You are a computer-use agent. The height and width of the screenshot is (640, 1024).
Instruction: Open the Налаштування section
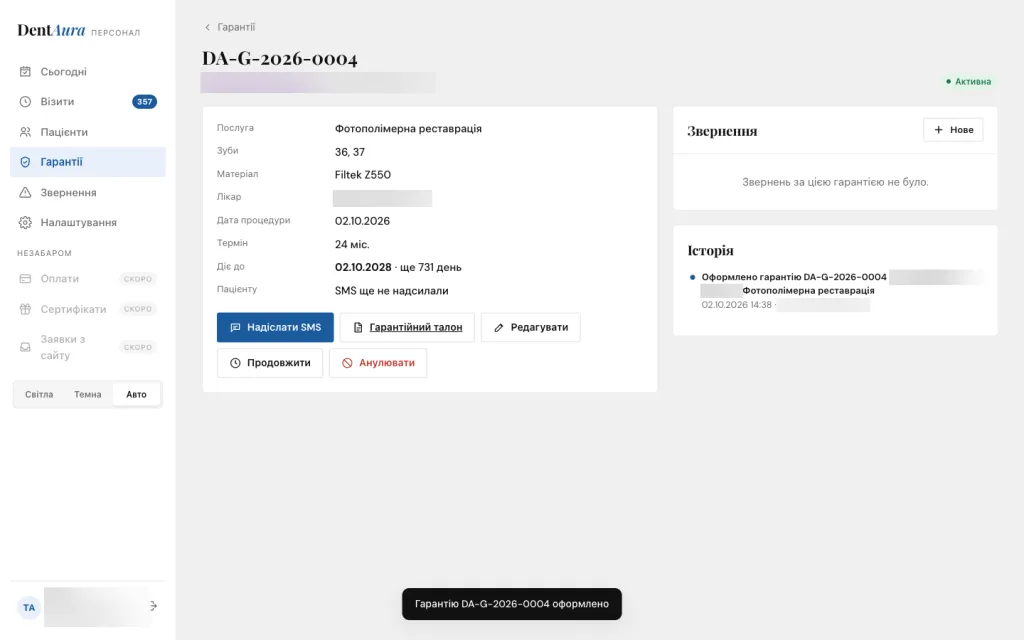[x=88, y=223]
